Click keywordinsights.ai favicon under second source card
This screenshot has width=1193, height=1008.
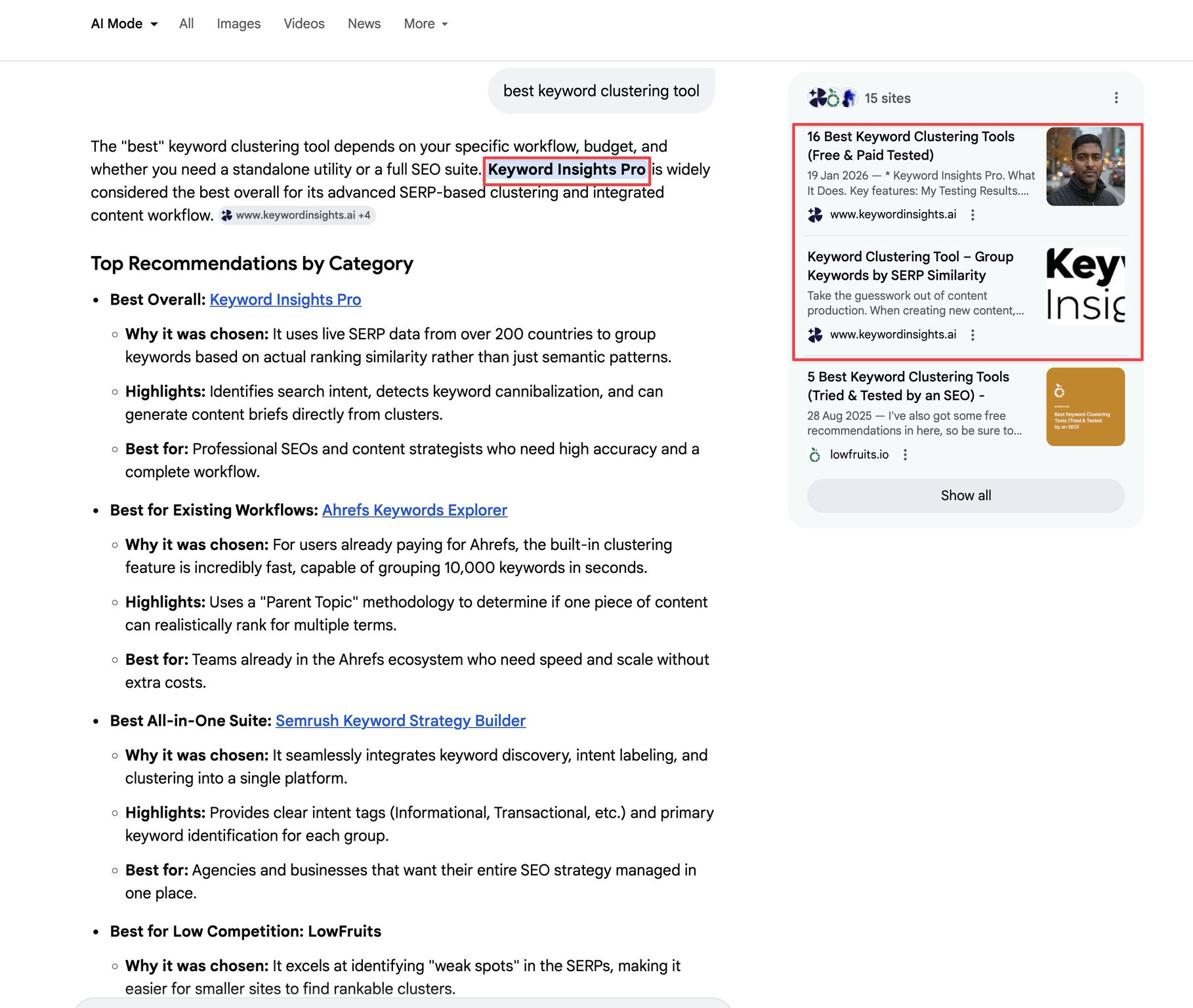[x=815, y=335]
